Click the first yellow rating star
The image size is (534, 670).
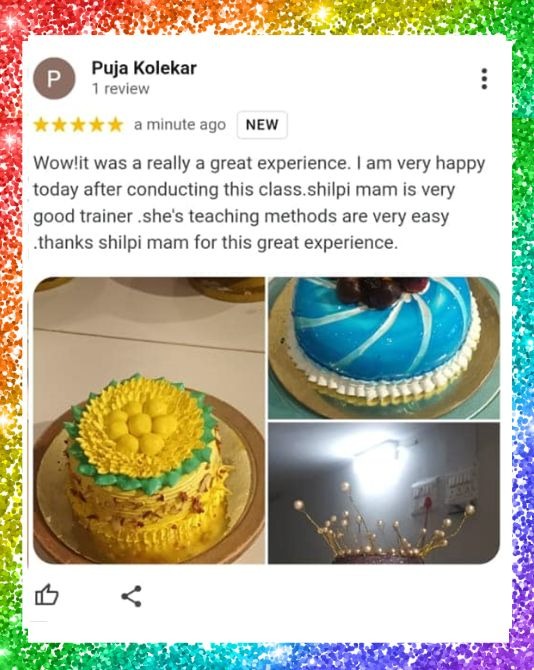coord(41,125)
